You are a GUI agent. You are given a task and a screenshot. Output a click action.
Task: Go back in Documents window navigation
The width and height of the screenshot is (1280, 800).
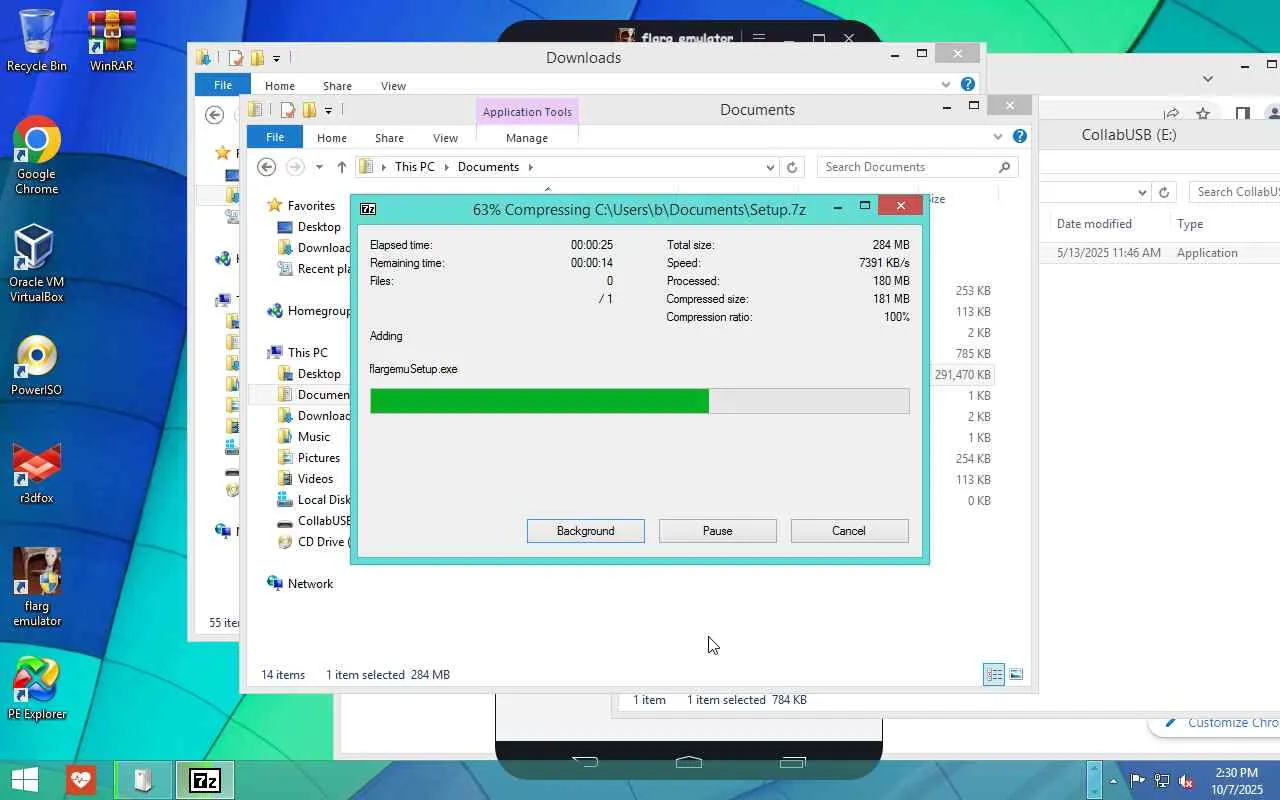point(266,167)
